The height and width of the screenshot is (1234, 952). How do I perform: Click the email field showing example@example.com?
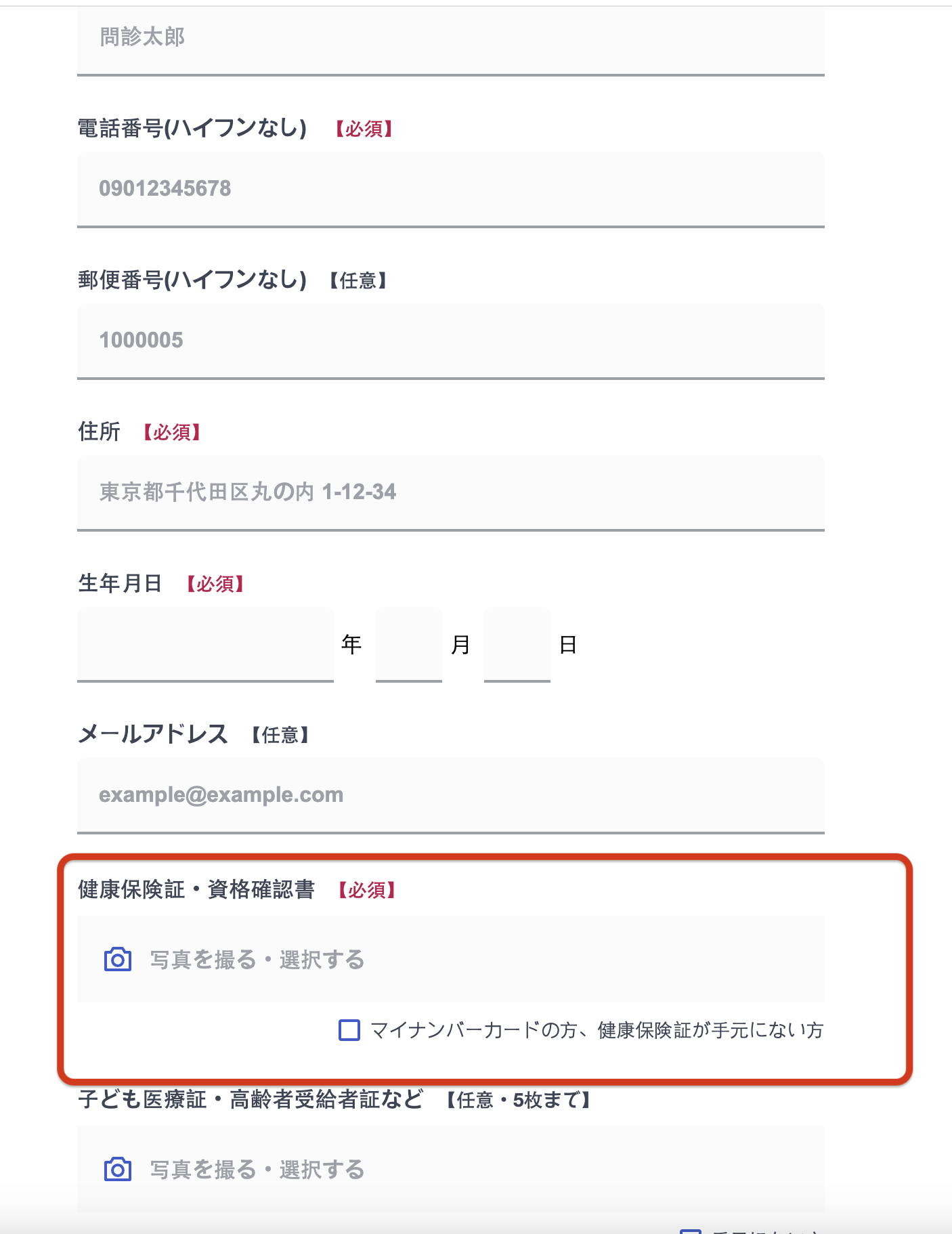click(x=450, y=794)
